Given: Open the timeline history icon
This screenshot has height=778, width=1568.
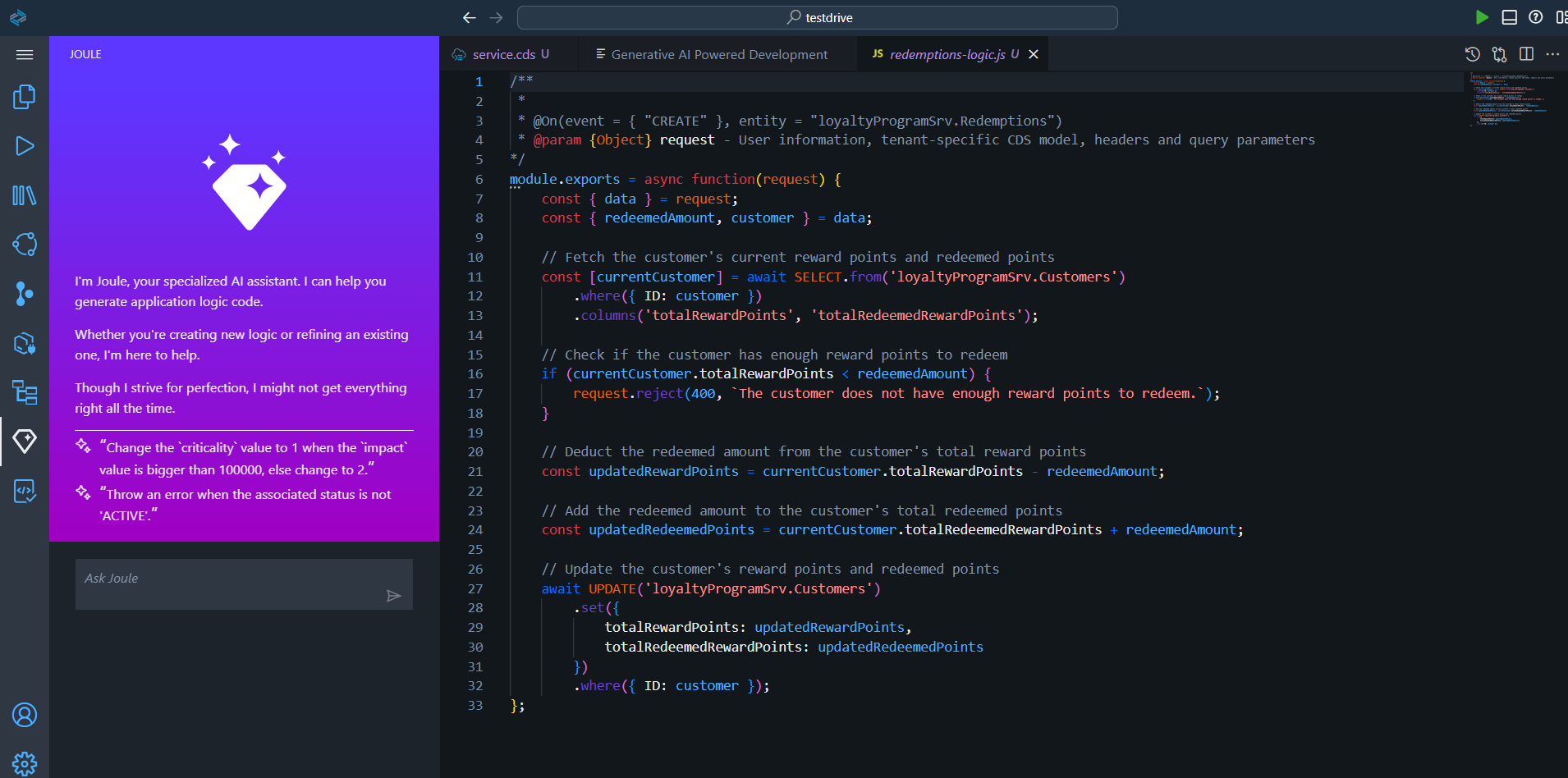Looking at the screenshot, I should pyautogui.click(x=1473, y=54).
